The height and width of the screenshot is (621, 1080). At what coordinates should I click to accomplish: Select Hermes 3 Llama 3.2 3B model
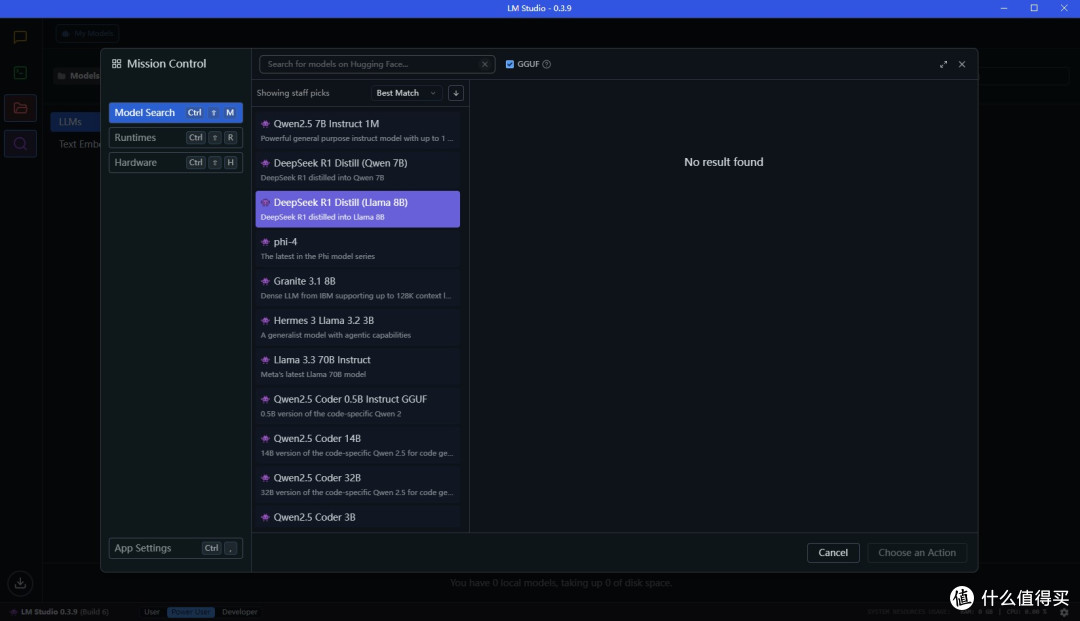(x=357, y=326)
